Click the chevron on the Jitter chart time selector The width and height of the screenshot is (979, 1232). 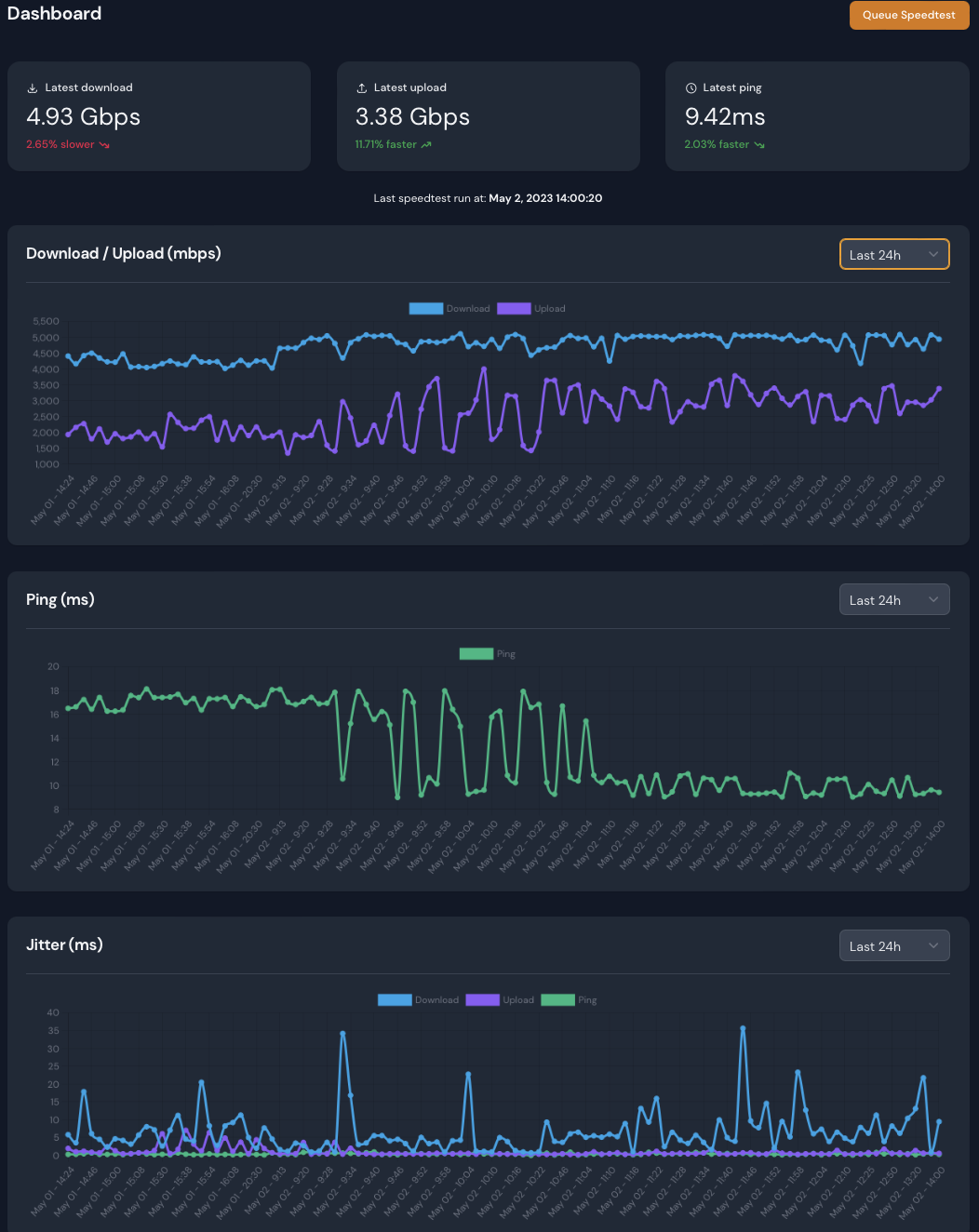(x=932, y=945)
